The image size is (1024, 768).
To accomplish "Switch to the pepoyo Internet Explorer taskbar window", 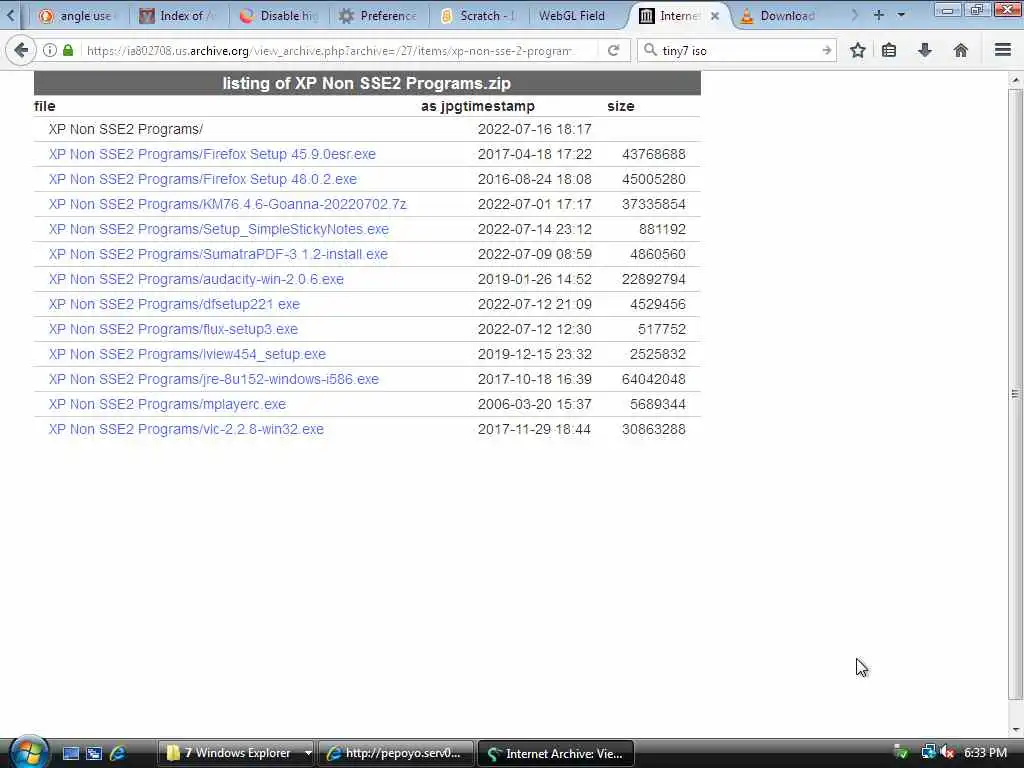I will [x=396, y=753].
